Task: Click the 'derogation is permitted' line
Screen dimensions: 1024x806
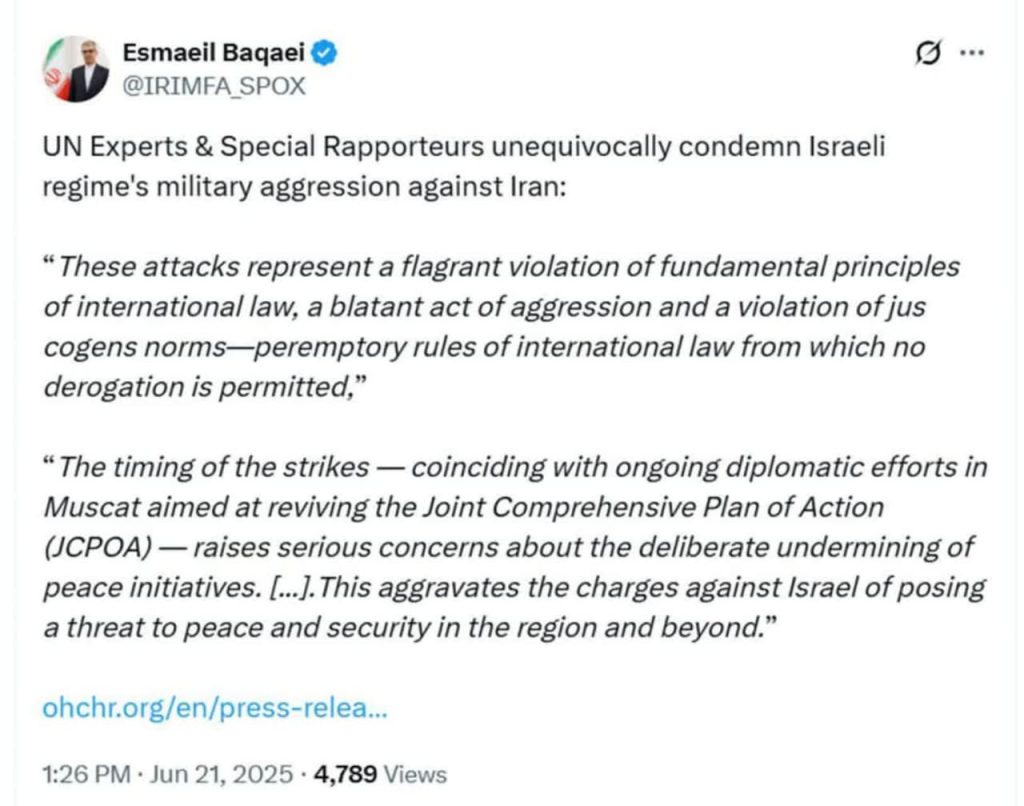Action: coord(201,387)
